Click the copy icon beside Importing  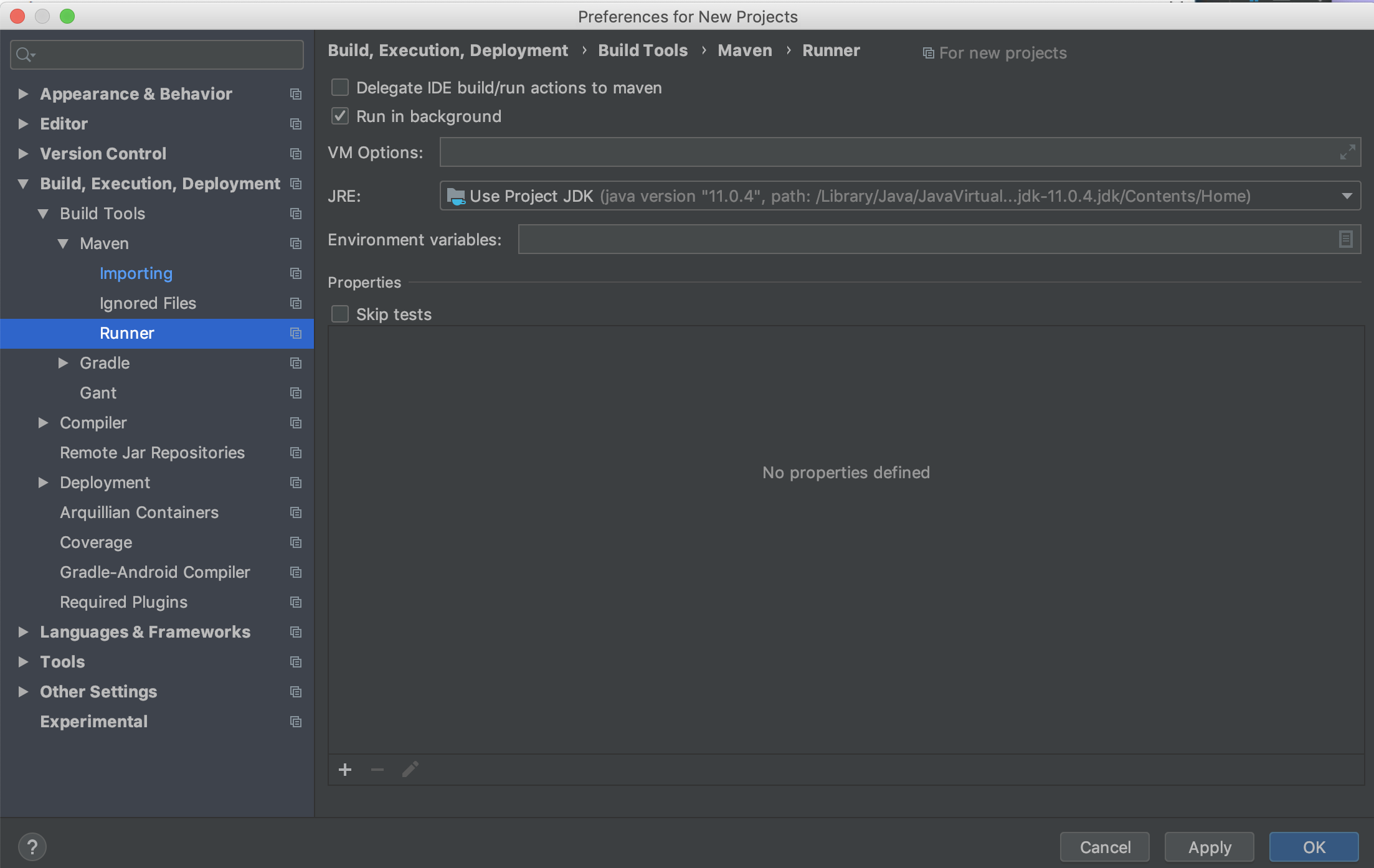[x=296, y=273]
